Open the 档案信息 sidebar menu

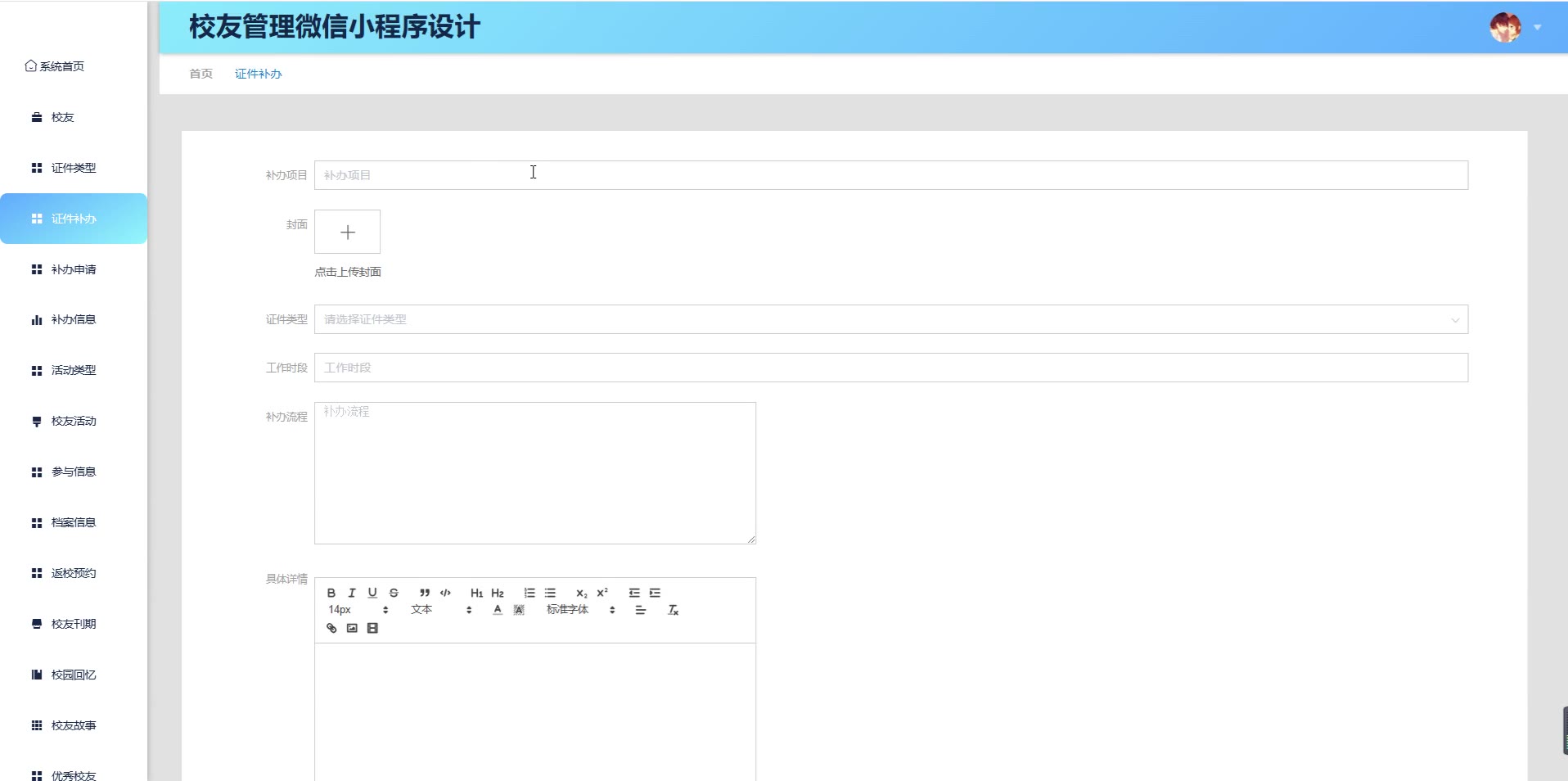74,522
